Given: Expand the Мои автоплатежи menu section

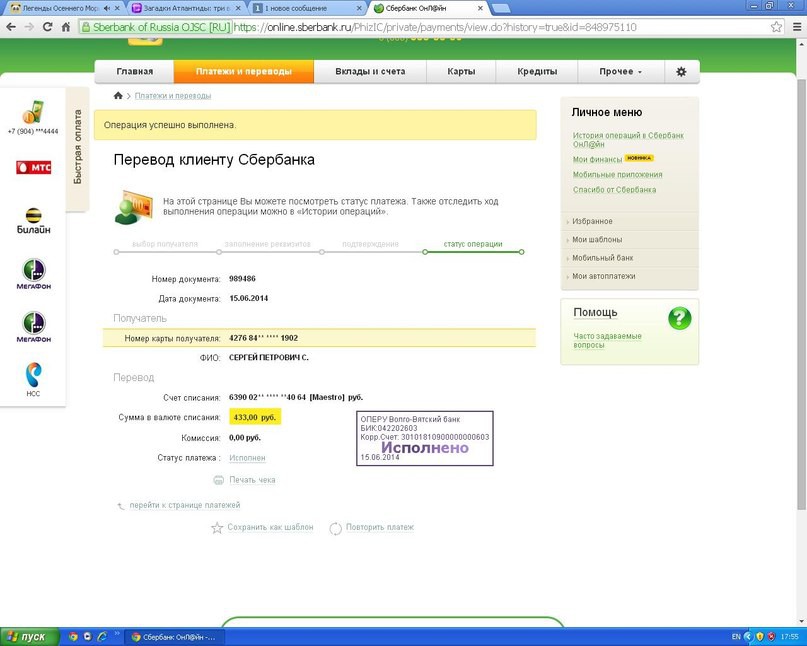Looking at the screenshot, I should coord(604,276).
